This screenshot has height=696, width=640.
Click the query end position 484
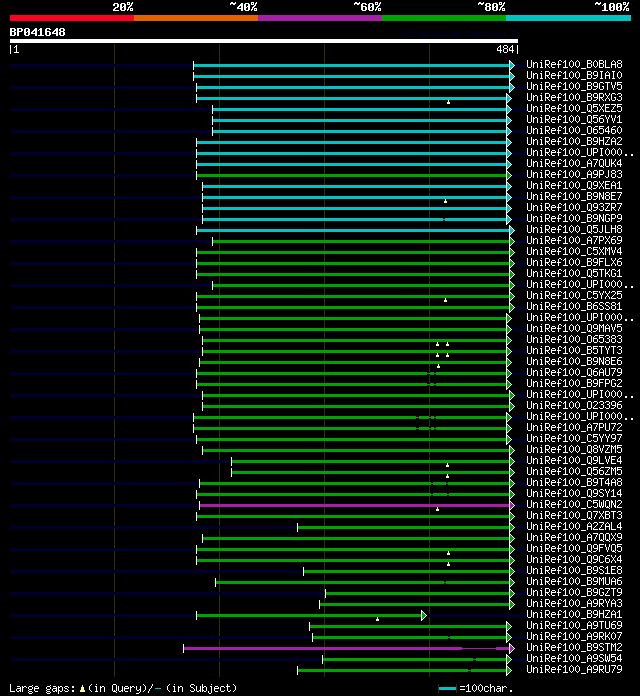(x=505, y=49)
